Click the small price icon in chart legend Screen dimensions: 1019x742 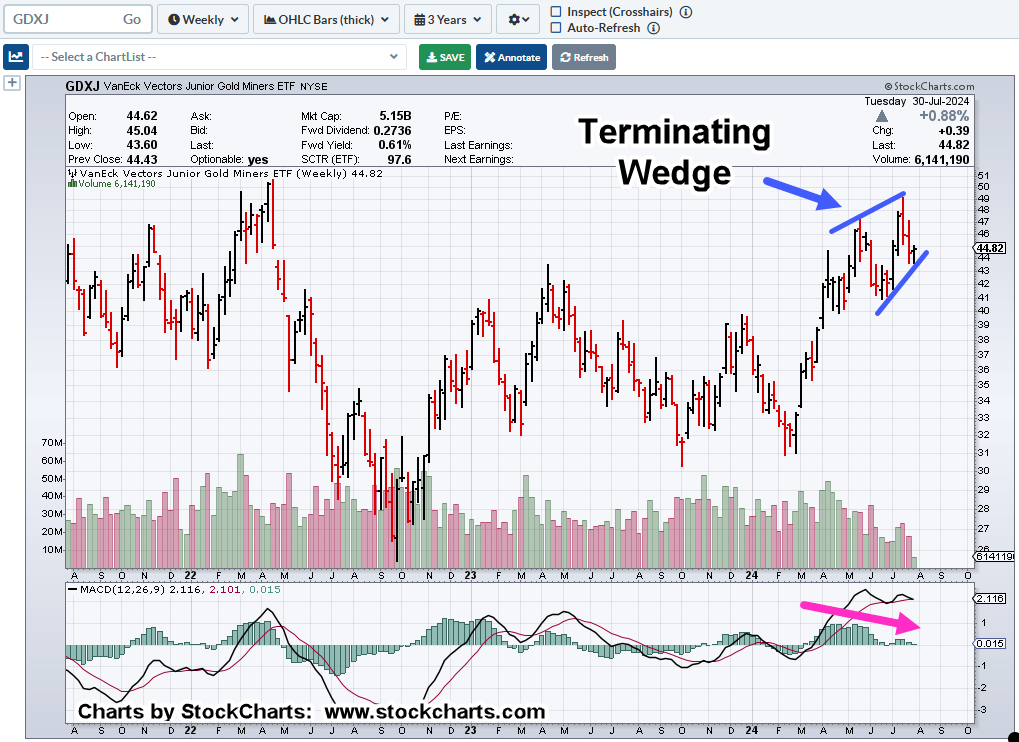coord(71,173)
